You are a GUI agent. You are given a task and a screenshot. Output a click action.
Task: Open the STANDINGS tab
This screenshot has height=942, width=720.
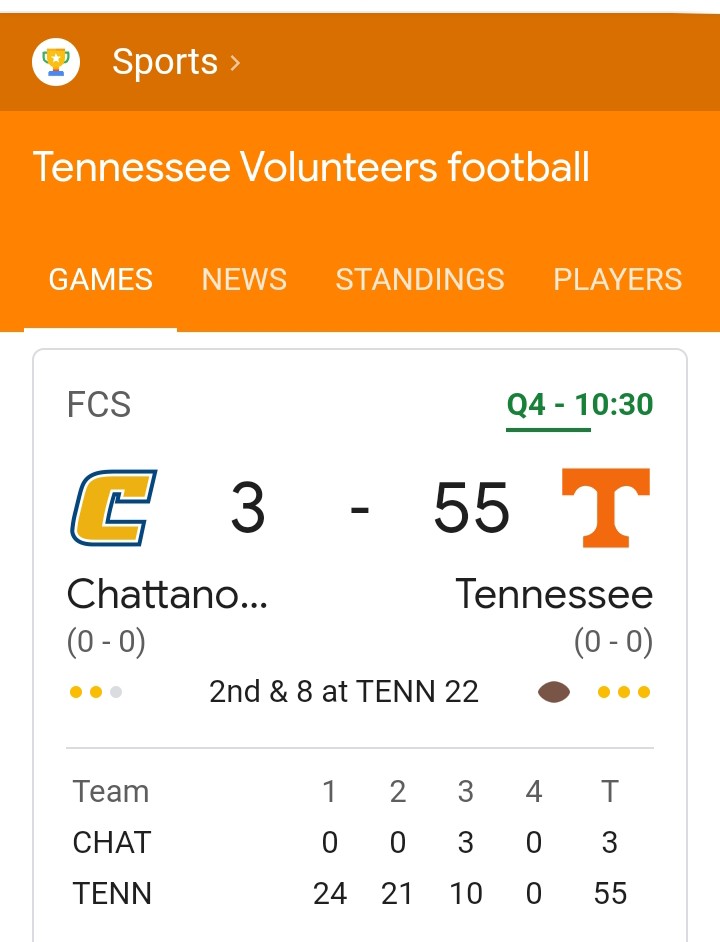point(420,279)
